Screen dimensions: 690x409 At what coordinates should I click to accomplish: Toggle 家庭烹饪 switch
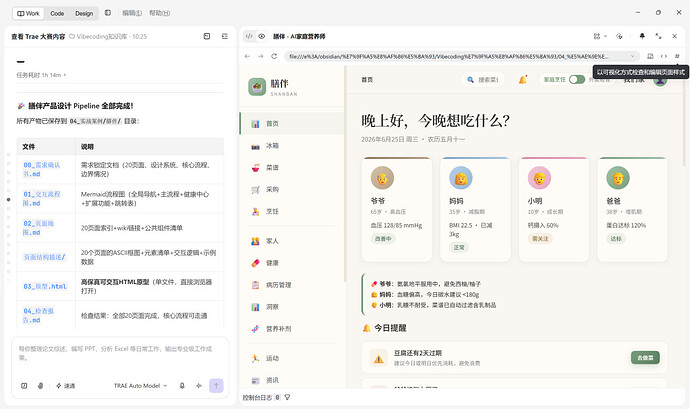[576, 80]
